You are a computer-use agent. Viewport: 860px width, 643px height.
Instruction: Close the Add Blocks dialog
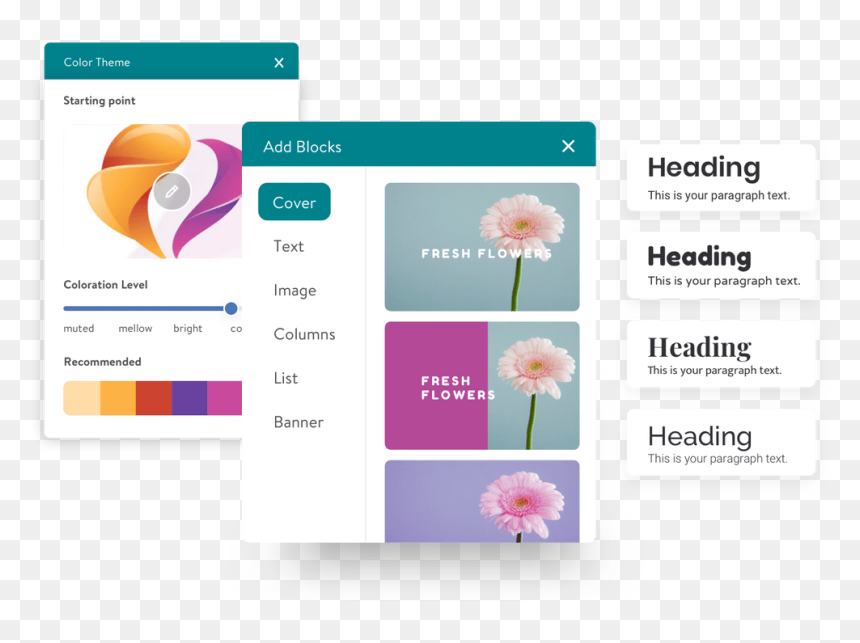pos(568,146)
